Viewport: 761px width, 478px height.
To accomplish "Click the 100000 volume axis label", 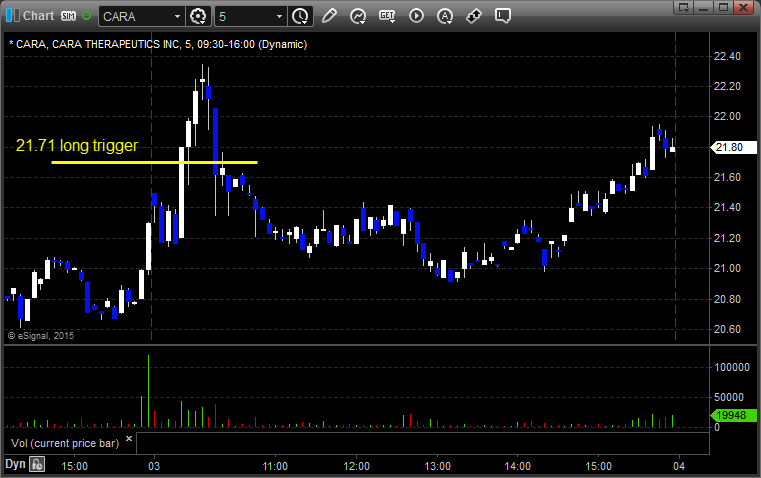I will tap(732, 367).
